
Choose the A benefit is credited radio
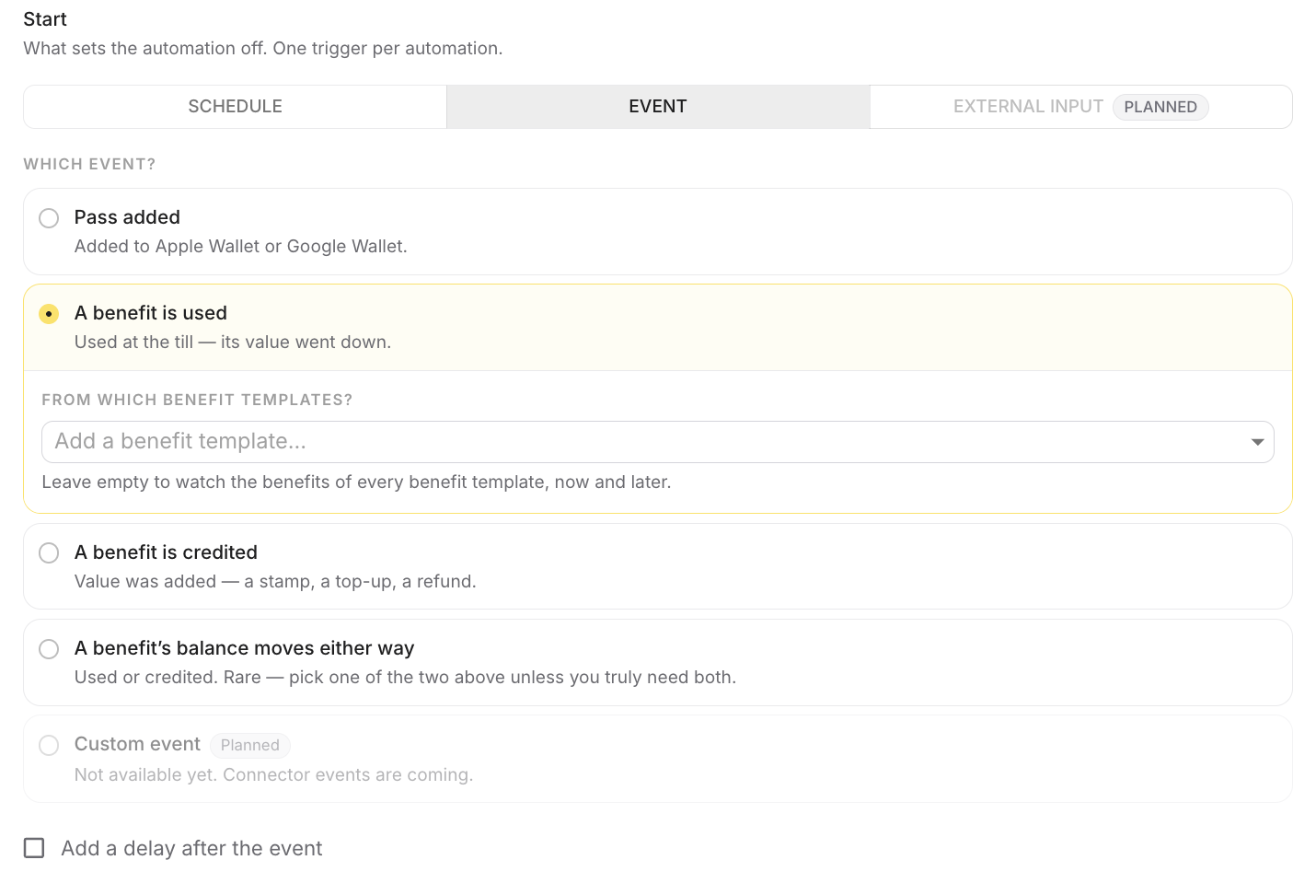point(49,553)
